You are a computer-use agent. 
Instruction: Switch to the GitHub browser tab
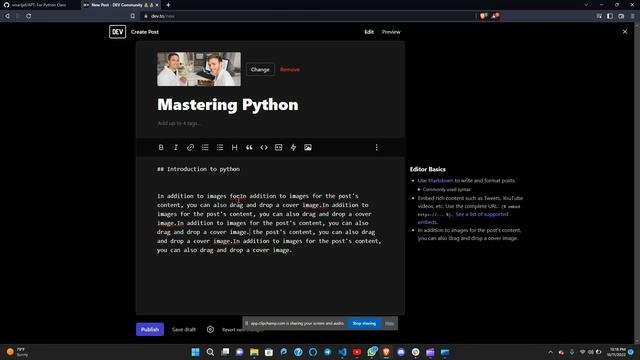[39, 5]
